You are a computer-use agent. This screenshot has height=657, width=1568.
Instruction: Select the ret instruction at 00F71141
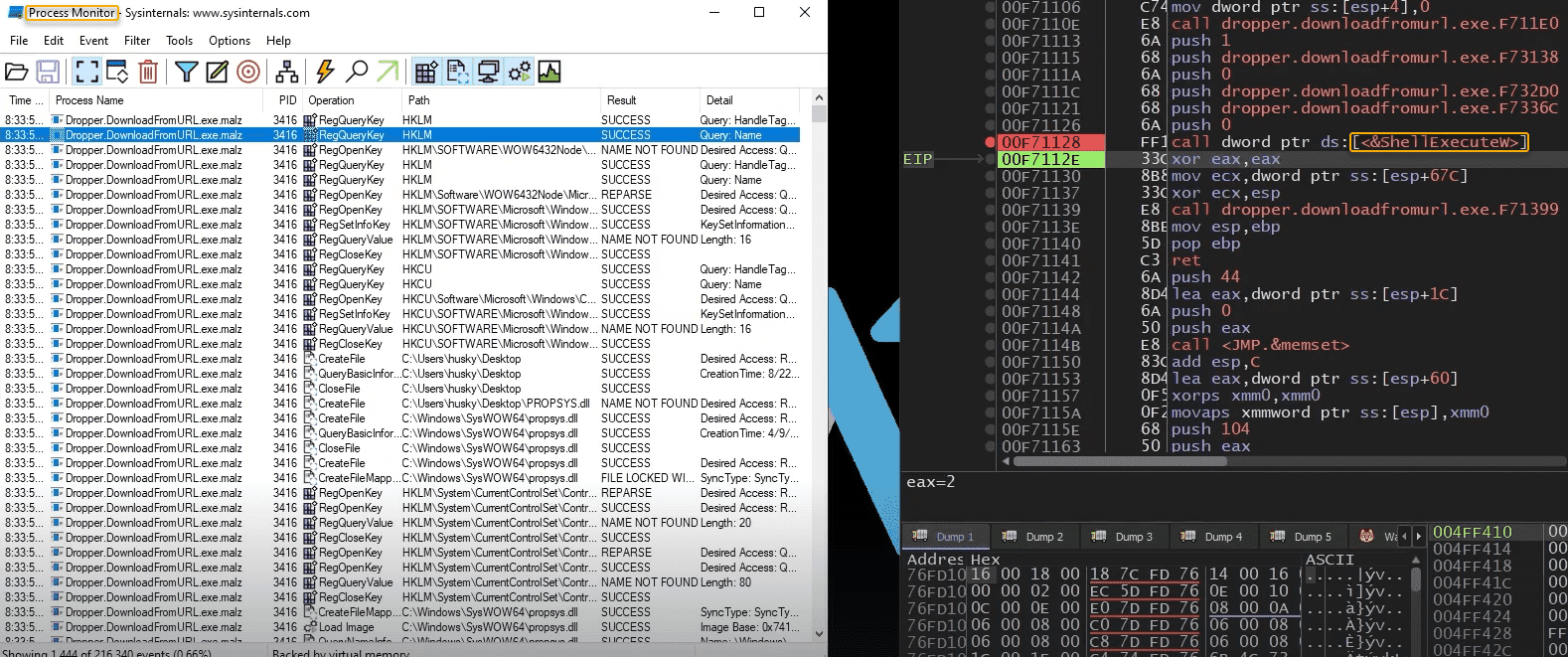click(1186, 260)
